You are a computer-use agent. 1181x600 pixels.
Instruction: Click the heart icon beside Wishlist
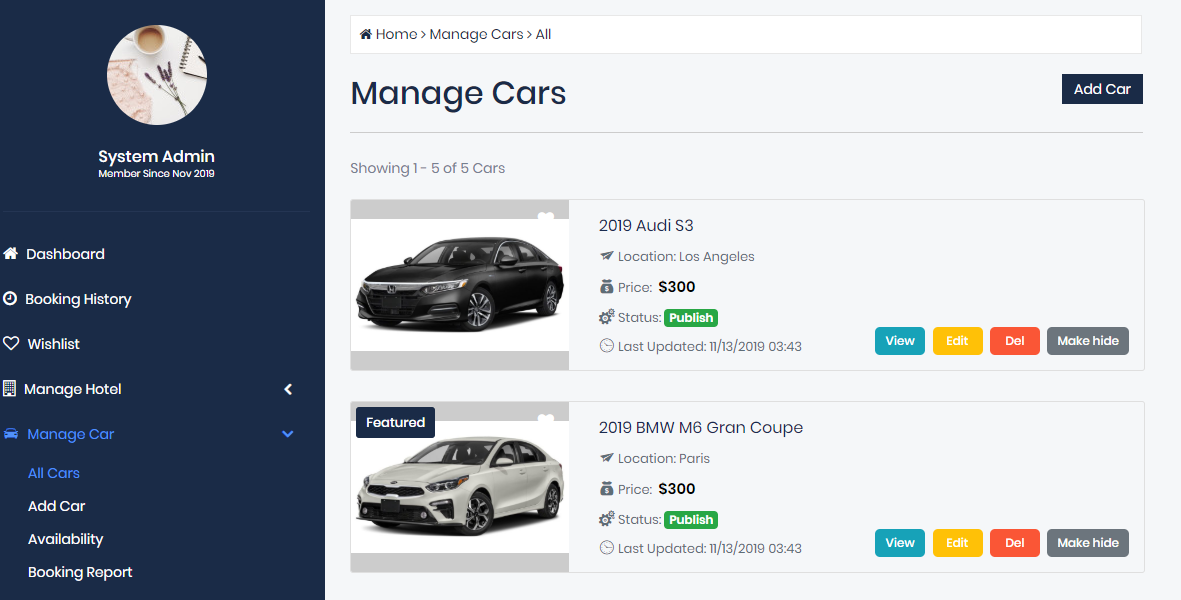[11, 344]
